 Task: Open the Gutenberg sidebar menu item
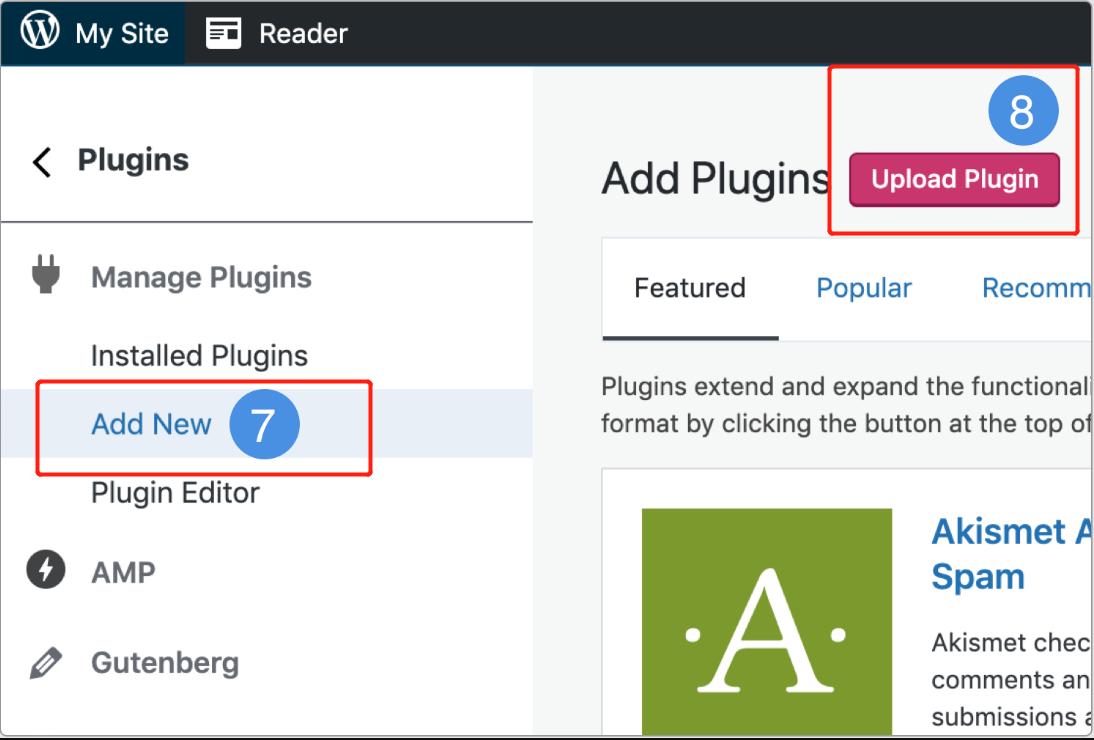click(x=164, y=663)
